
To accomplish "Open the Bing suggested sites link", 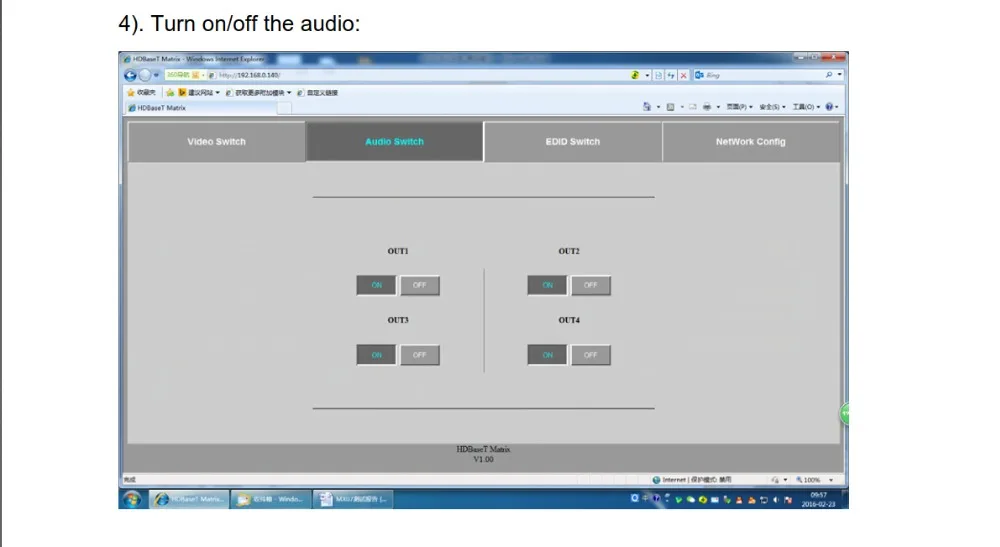I will (x=199, y=92).
